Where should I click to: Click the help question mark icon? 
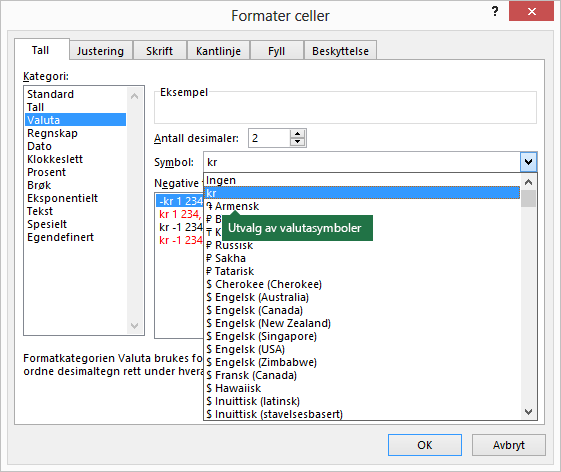[x=495, y=11]
